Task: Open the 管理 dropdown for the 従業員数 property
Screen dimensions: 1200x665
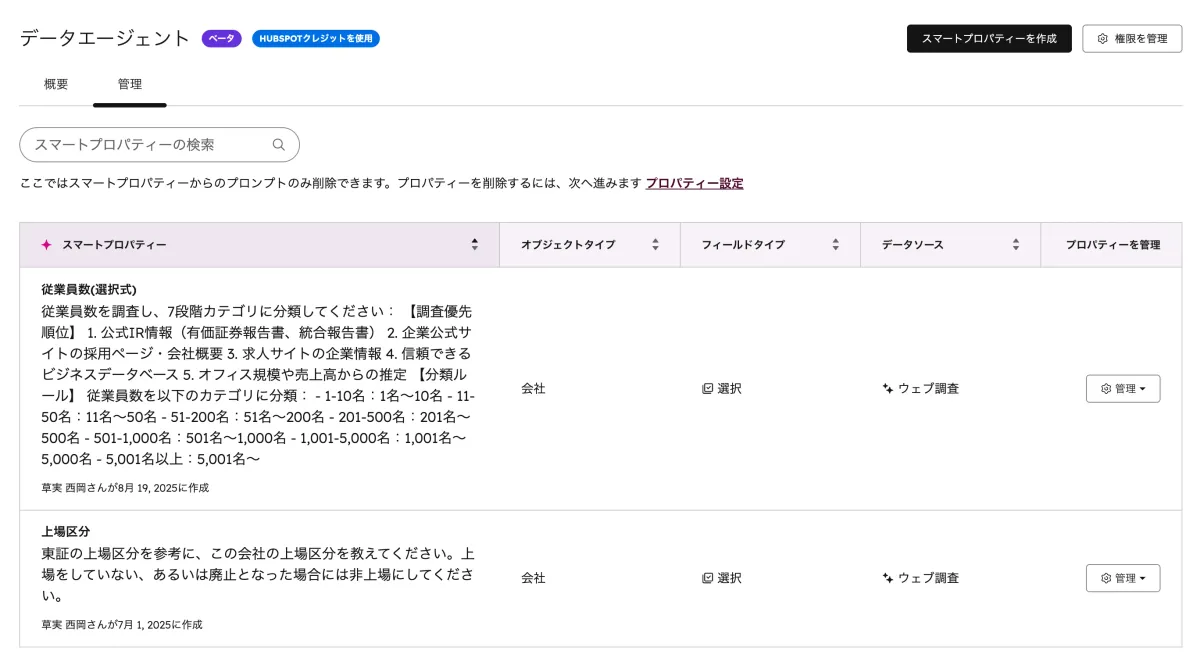Action: (x=1123, y=389)
